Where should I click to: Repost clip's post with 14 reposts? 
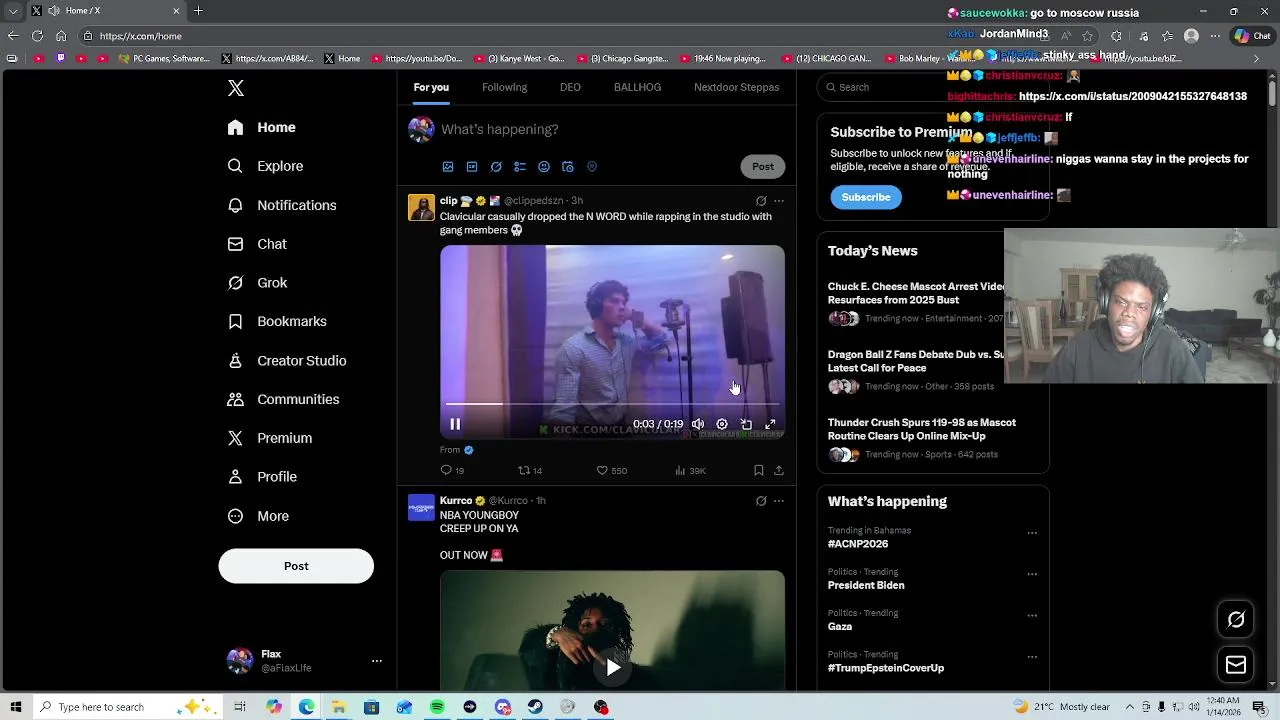point(530,470)
